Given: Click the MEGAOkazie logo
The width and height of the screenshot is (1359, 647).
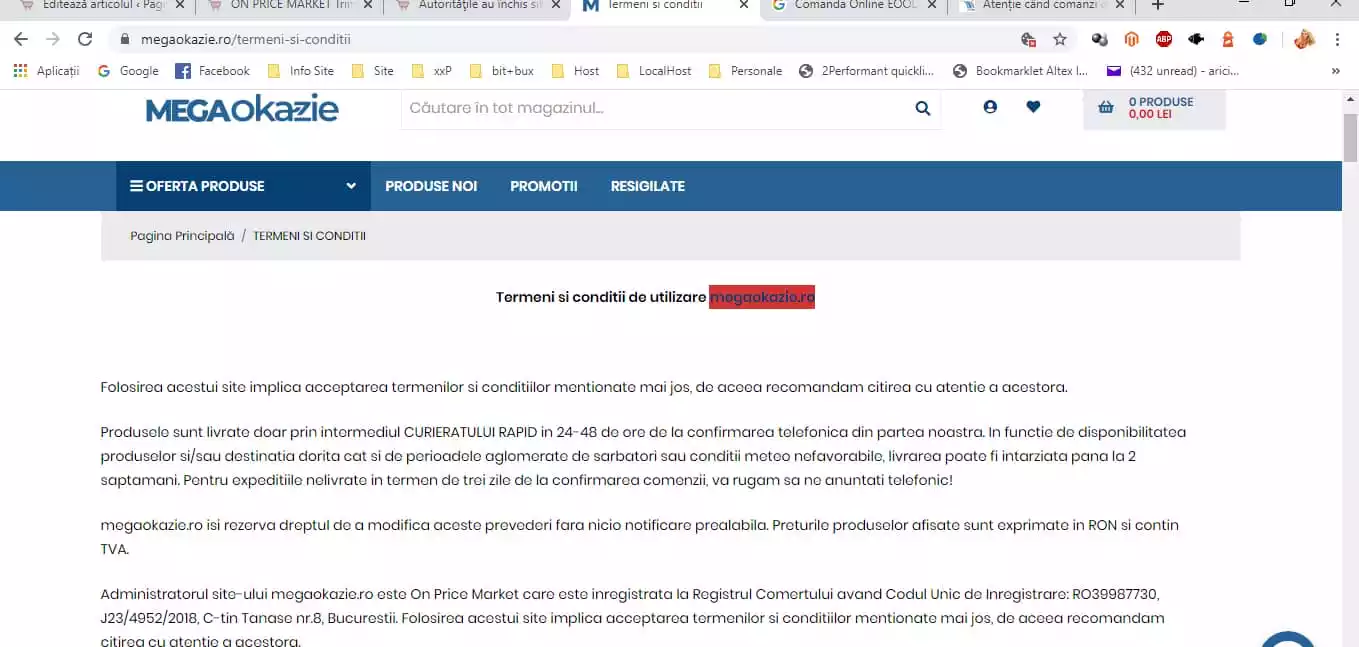Looking at the screenshot, I should click(242, 109).
